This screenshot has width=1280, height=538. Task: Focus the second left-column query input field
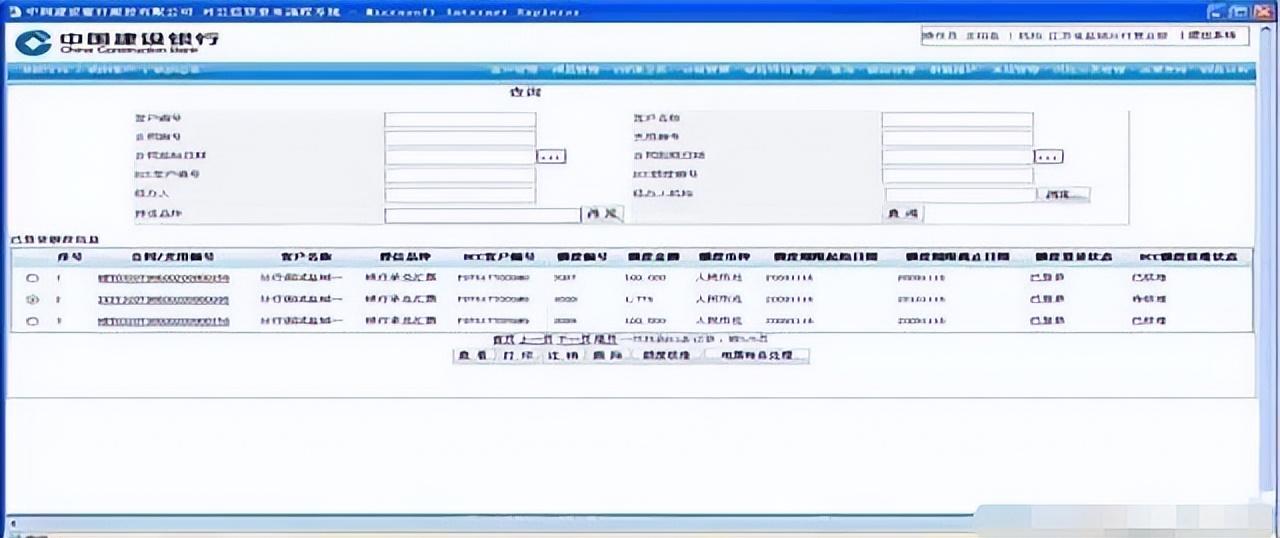(x=460, y=138)
